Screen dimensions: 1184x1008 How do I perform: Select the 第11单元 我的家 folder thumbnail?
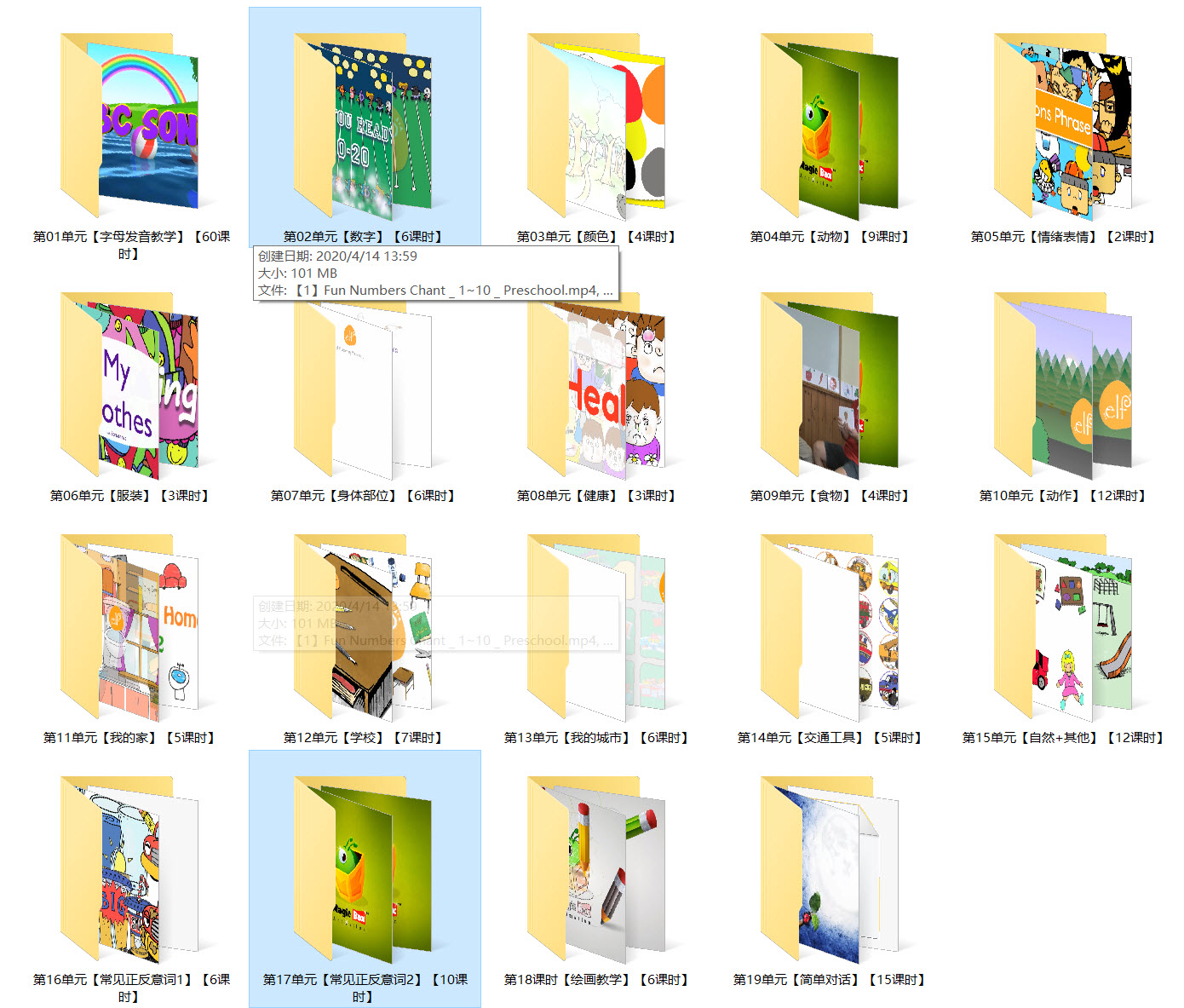point(129,627)
